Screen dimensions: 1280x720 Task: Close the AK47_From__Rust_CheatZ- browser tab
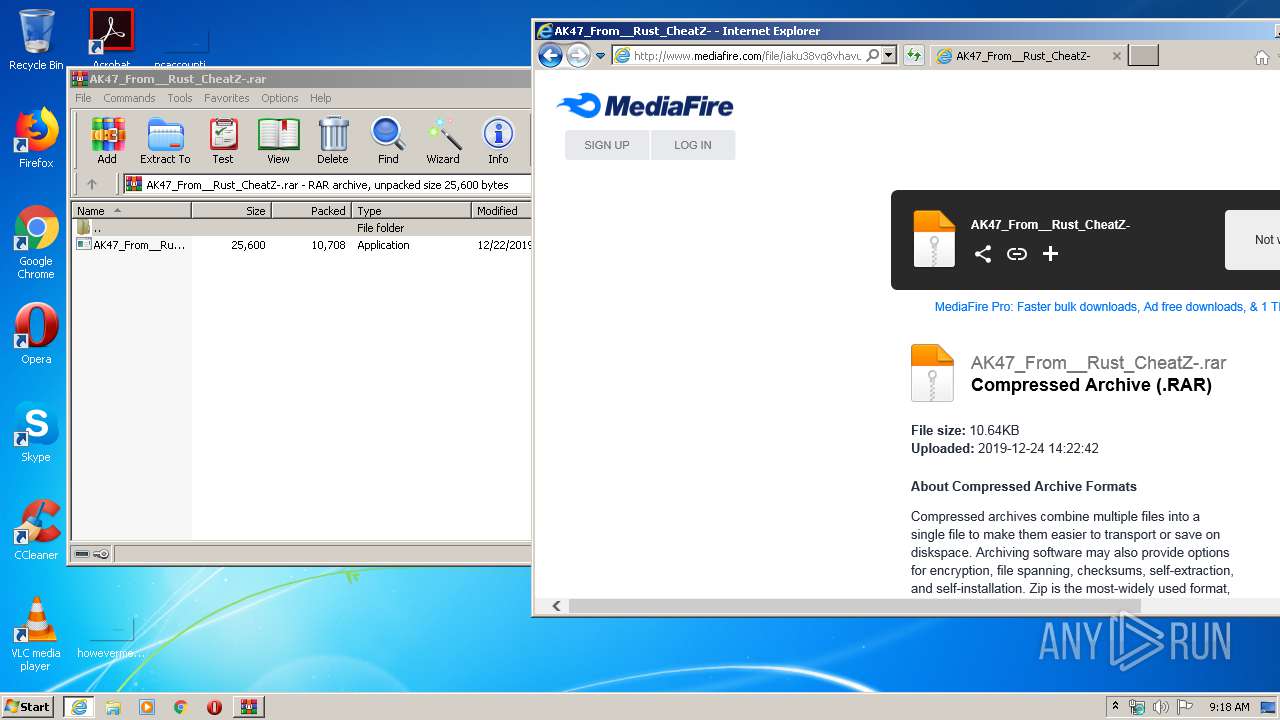(x=1117, y=56)
